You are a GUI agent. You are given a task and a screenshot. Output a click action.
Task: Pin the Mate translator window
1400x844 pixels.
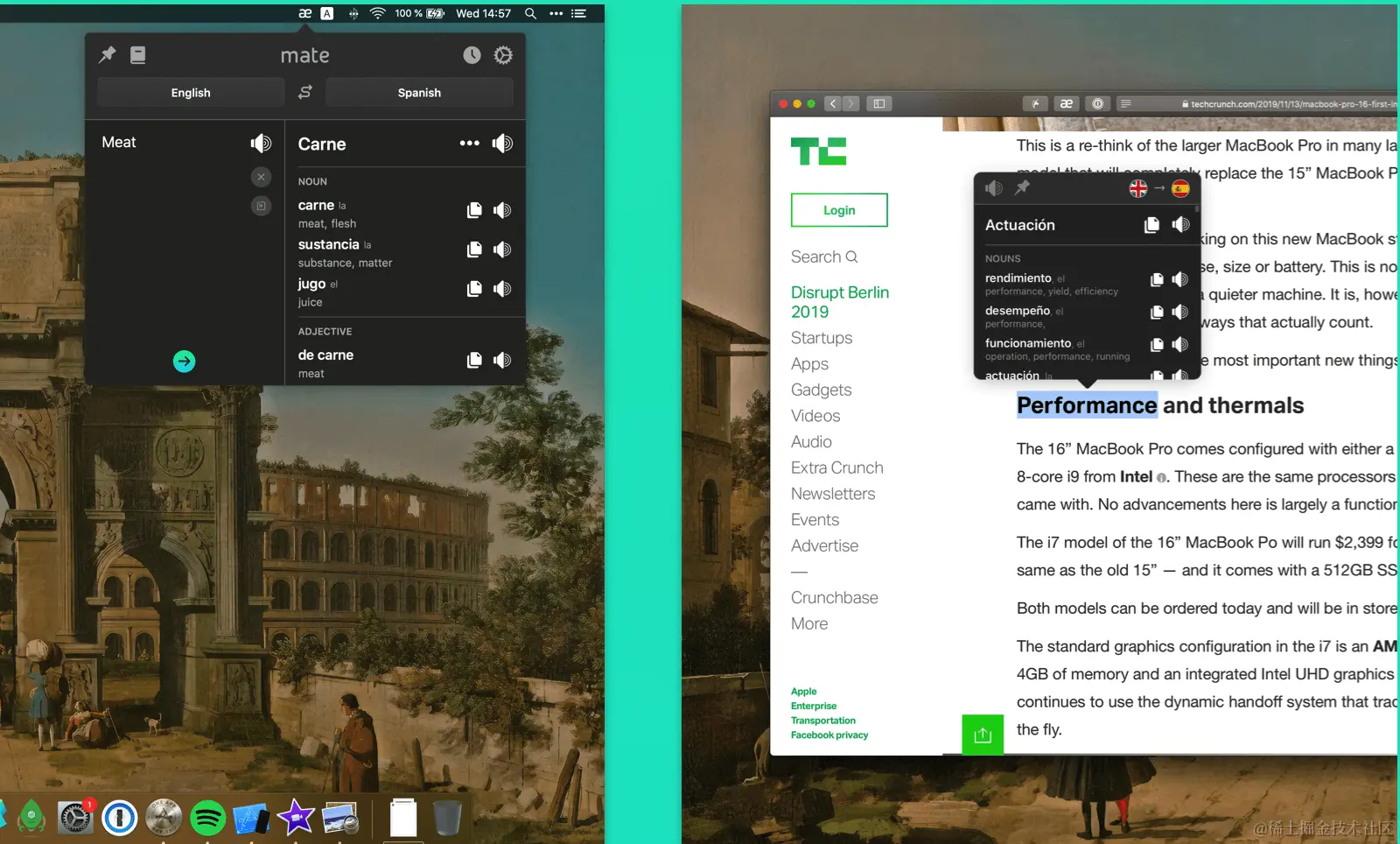[x=107, y=55]
